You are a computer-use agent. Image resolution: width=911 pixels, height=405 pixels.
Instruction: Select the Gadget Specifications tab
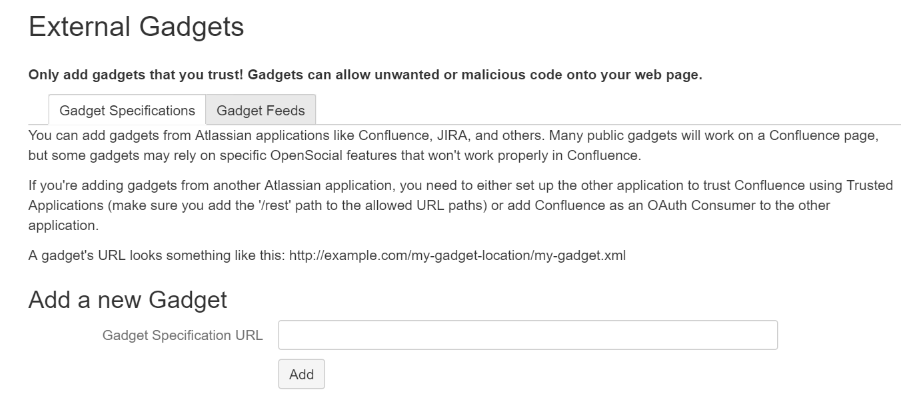[x=127, y=110]
